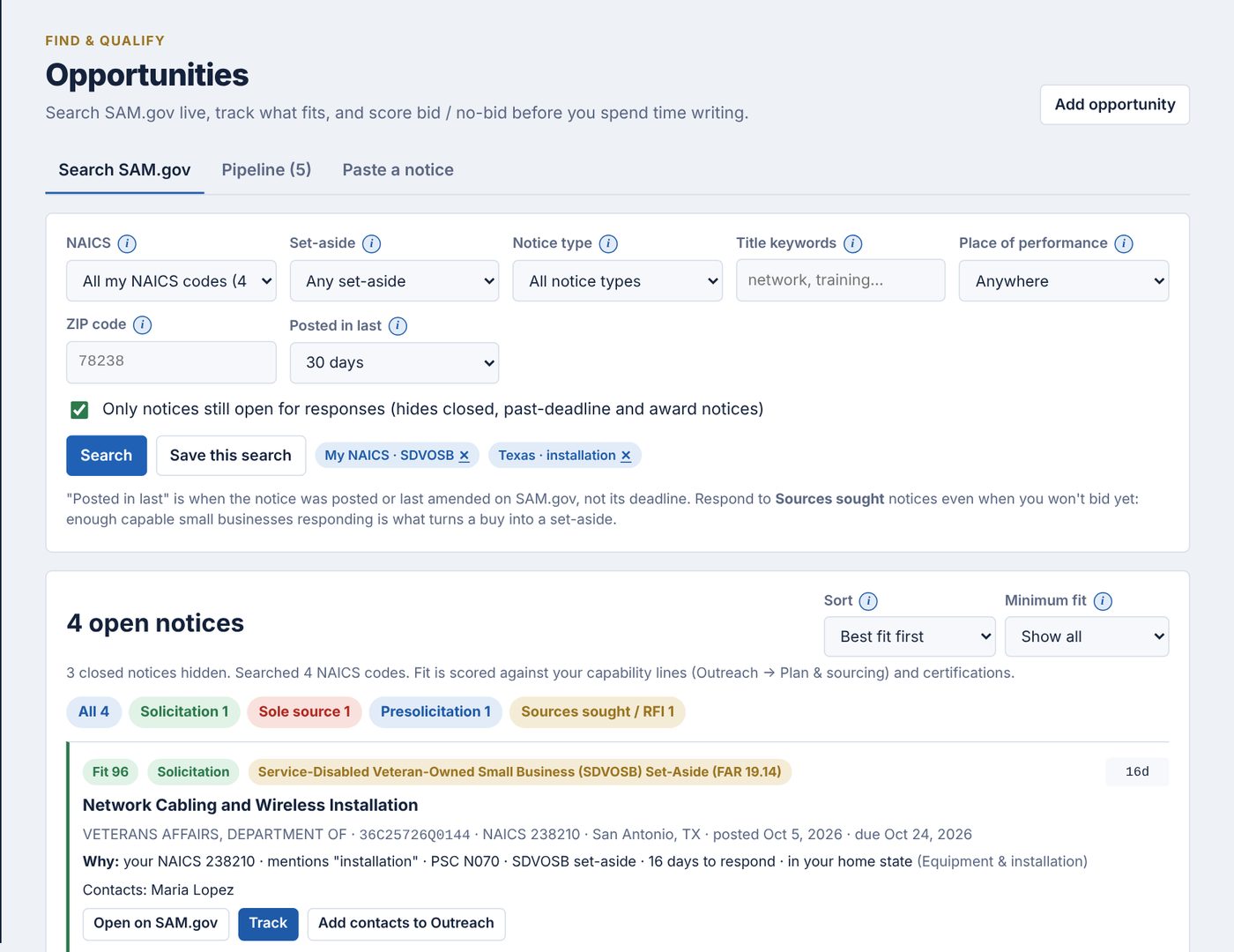The height and width of the screenshot is (952, 1234).
Task: Click the Contacts: Maria Lopez line
Action: [x=159, y=890]
